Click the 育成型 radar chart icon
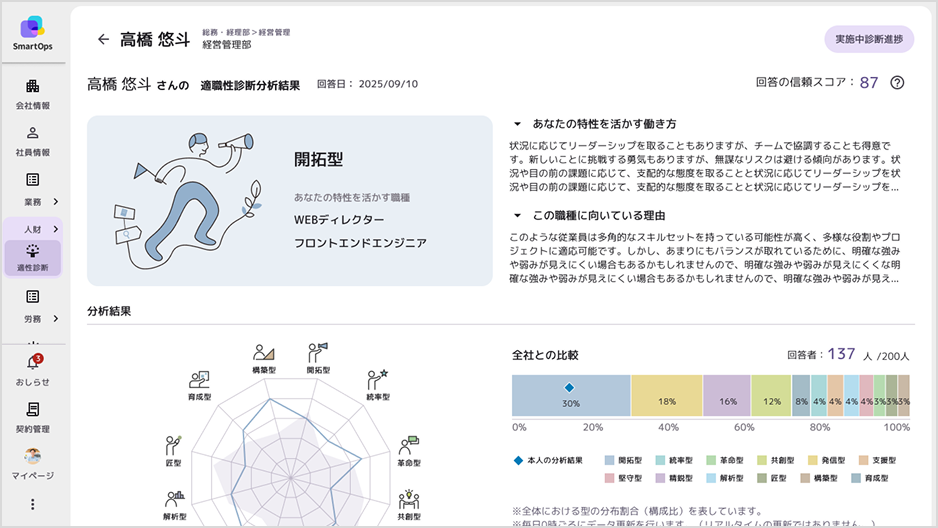Viewport: 938px width, 528px height. click(199, 379)
